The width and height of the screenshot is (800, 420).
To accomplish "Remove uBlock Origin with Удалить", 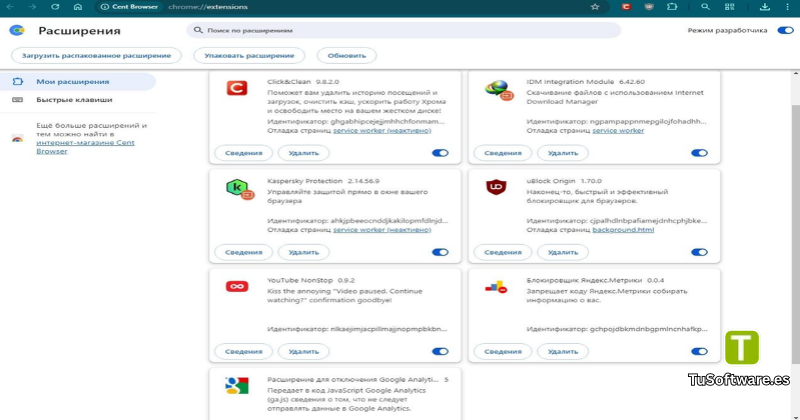I will pos(562,252).
